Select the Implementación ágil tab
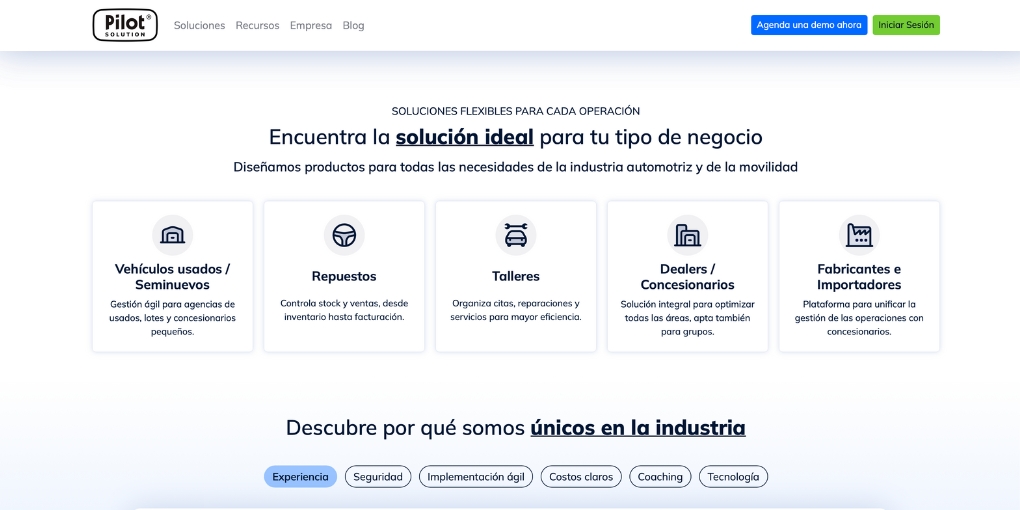 pos(476,477)
